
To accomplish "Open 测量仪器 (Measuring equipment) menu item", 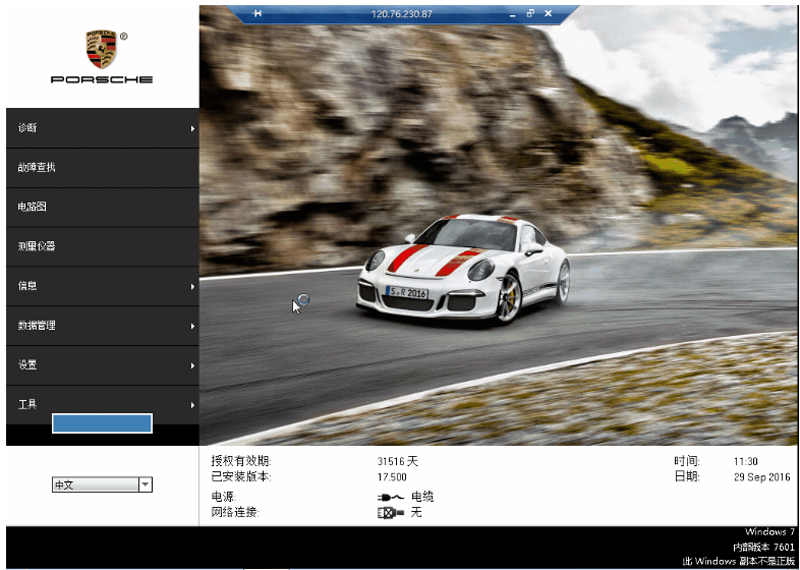I will tap(103, 247).
